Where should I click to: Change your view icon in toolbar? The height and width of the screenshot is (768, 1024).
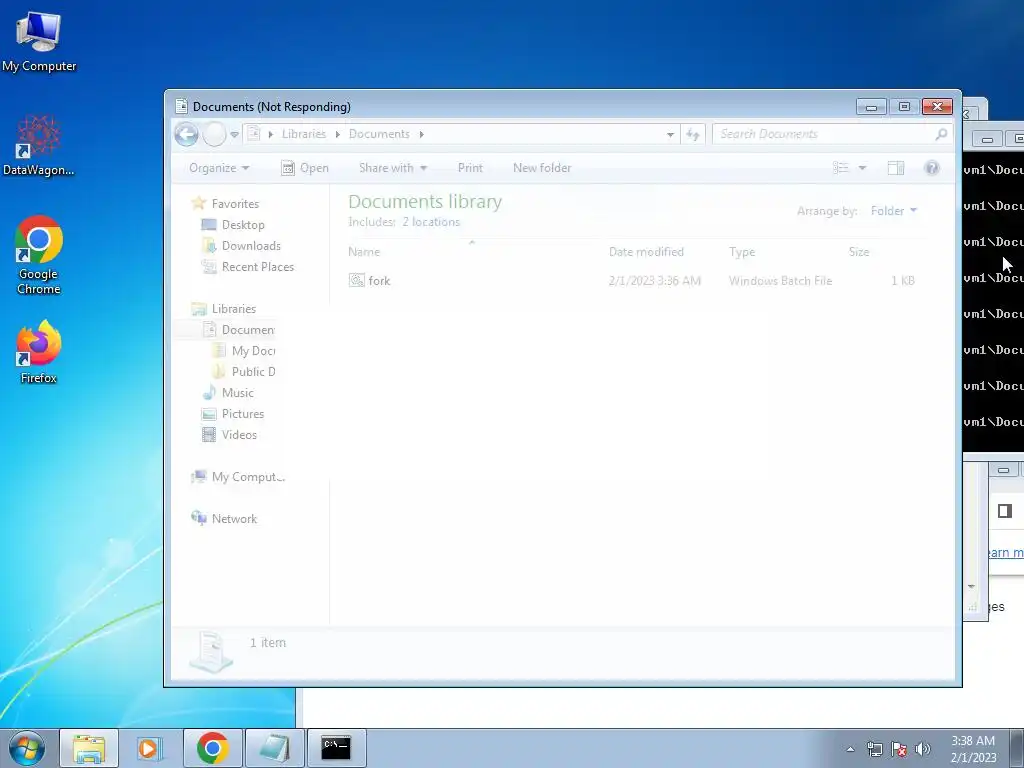tap(840, 168)
